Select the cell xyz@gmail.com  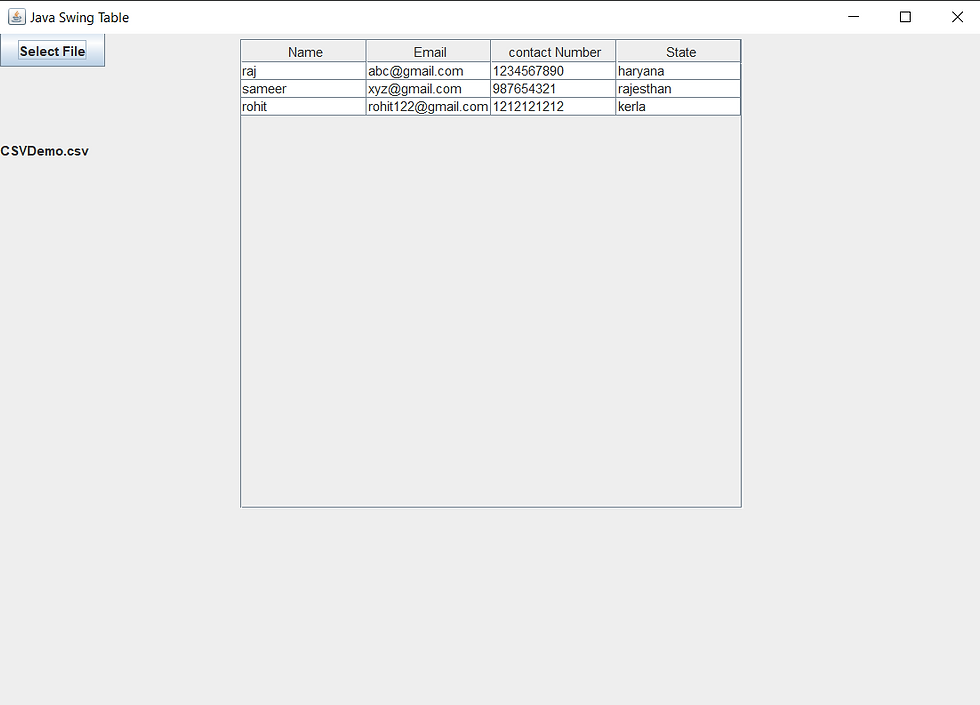(x=429, y=89)
